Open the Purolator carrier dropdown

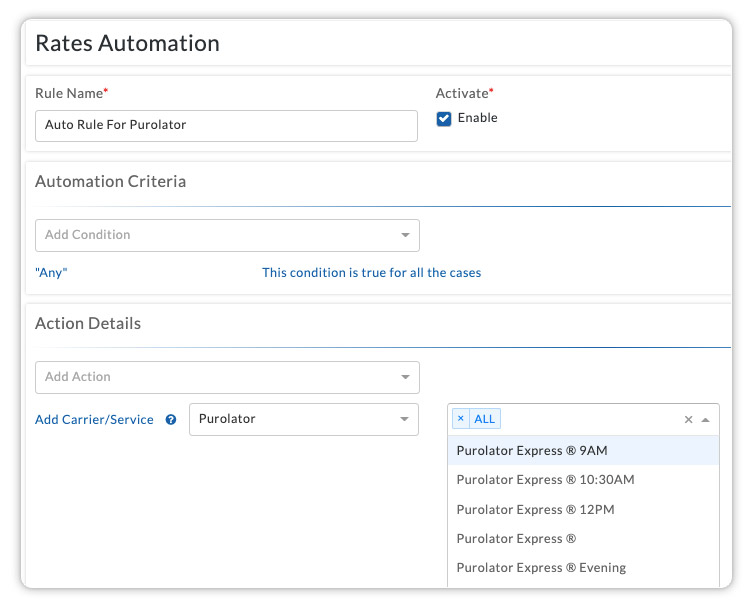pos(304,419)
